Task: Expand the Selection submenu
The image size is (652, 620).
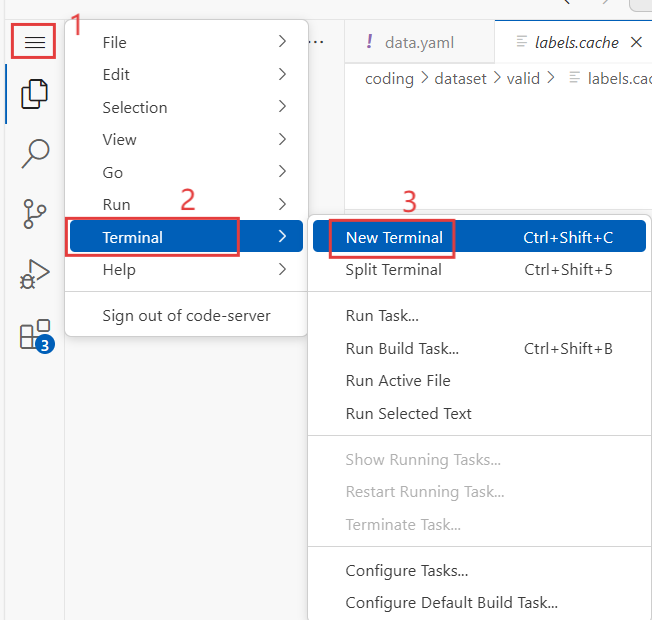Action: pos(186,107)
